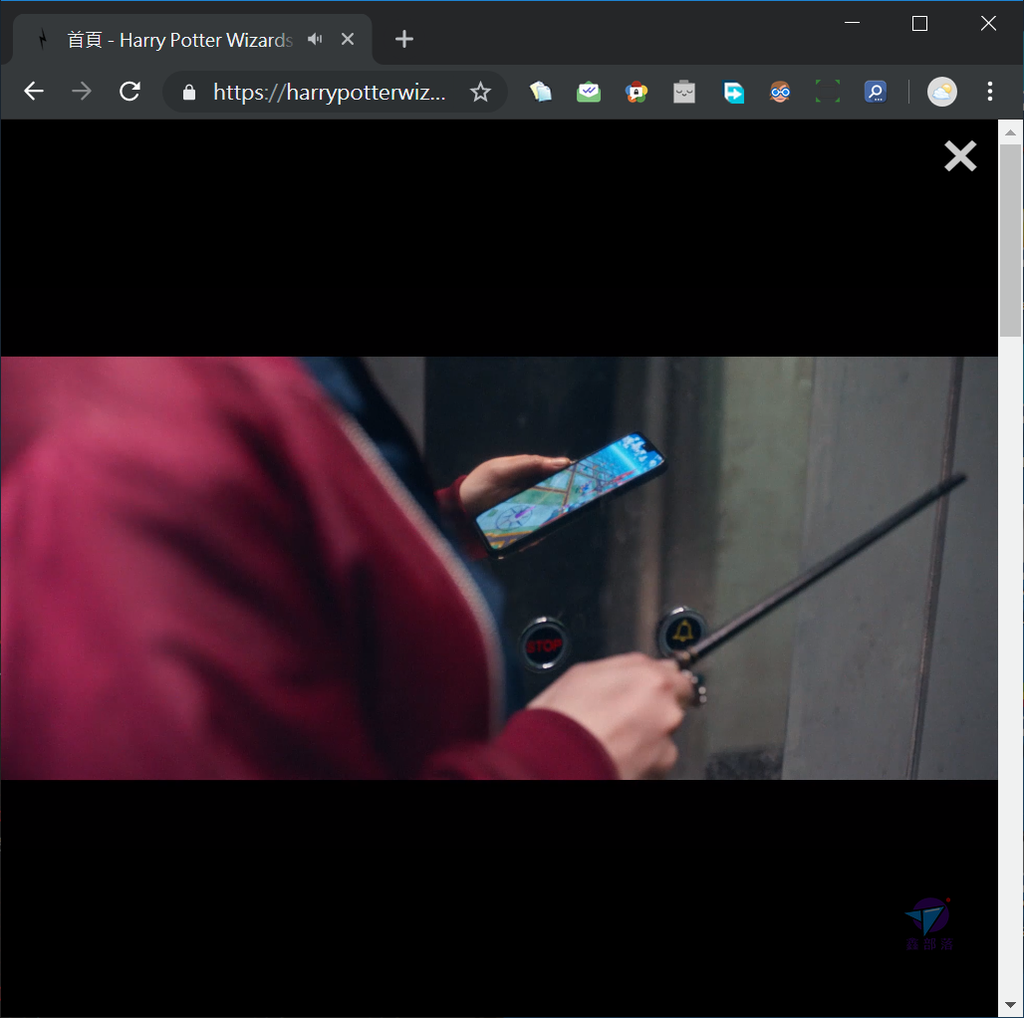This screenshot has width=1024, height=1018.
Task: Reload the Harry Potter Wizards page
Action: (x=130, y=91)
